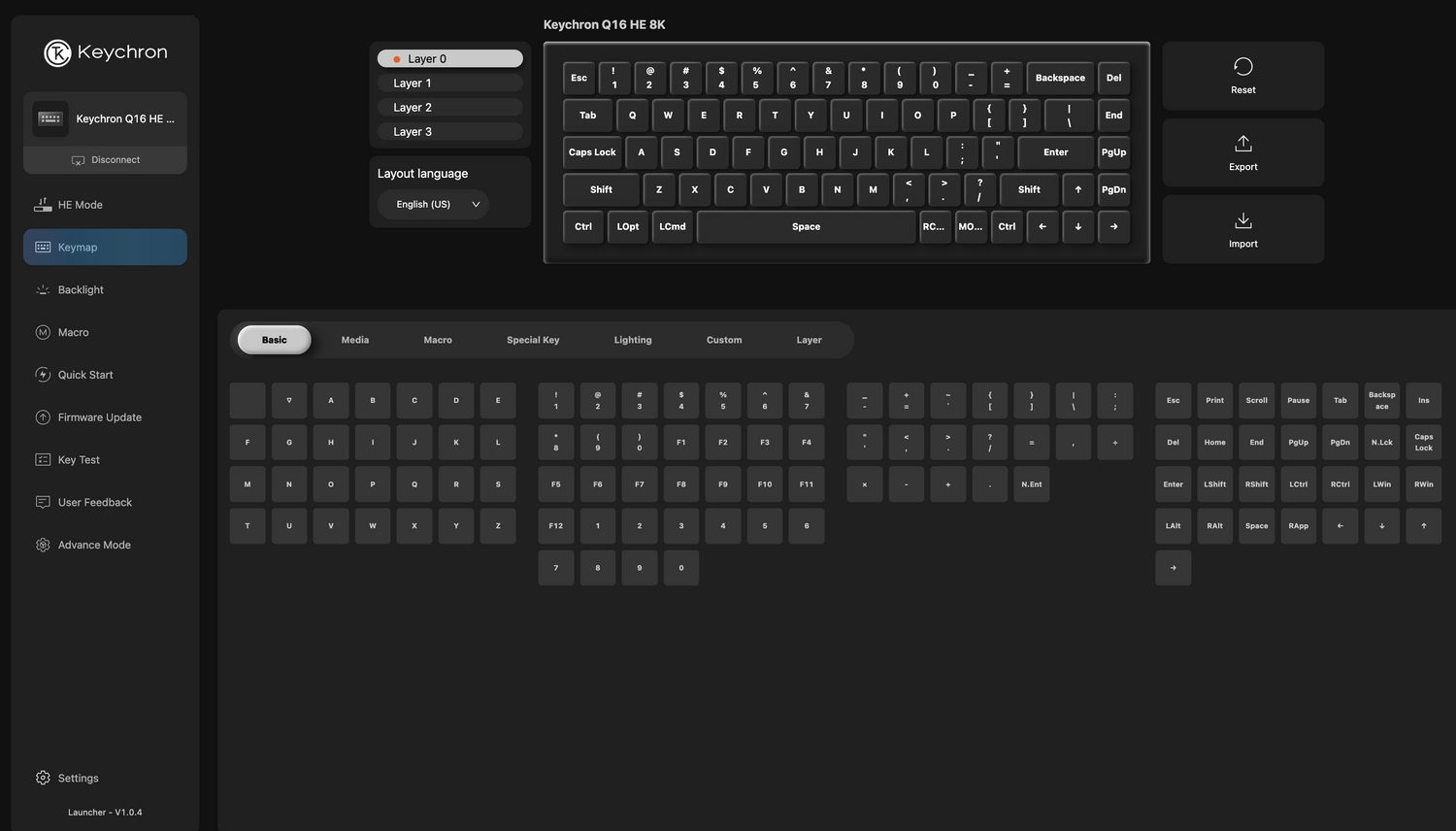
Task: Select the Caps Lock key on the keyboard layout
Action: (592, 152)
